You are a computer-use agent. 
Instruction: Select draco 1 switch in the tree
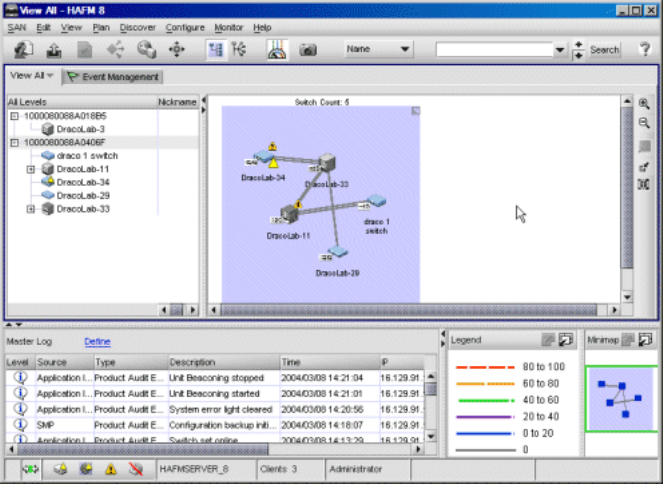(87, 156)
